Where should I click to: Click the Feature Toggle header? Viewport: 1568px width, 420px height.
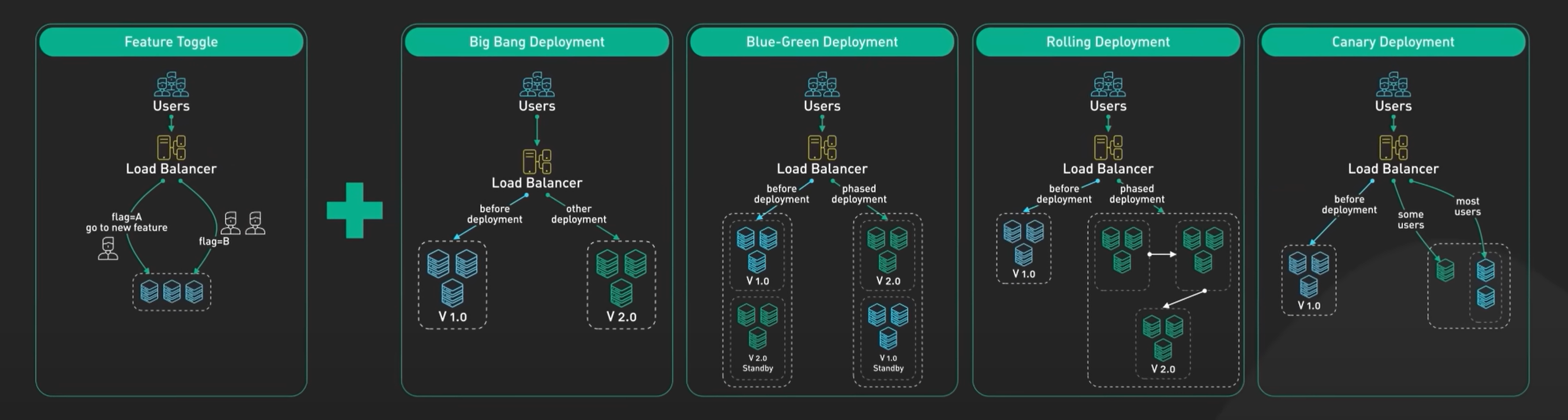(171, 42)
